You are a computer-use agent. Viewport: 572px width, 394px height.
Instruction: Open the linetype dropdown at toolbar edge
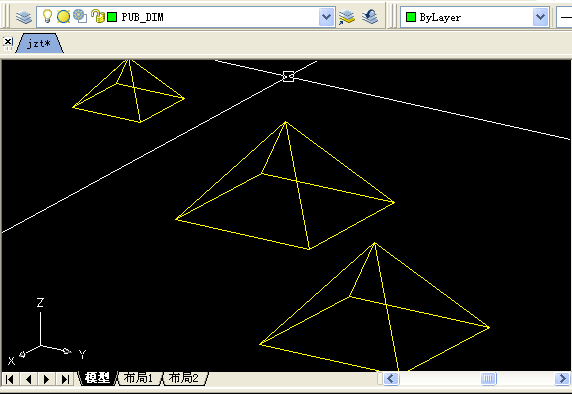(x=564, y=17)
